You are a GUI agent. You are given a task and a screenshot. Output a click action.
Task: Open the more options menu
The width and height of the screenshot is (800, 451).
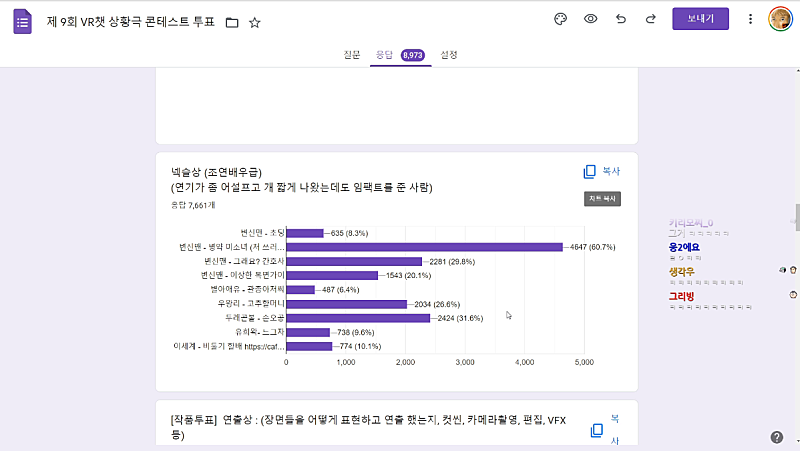(751, 19)
